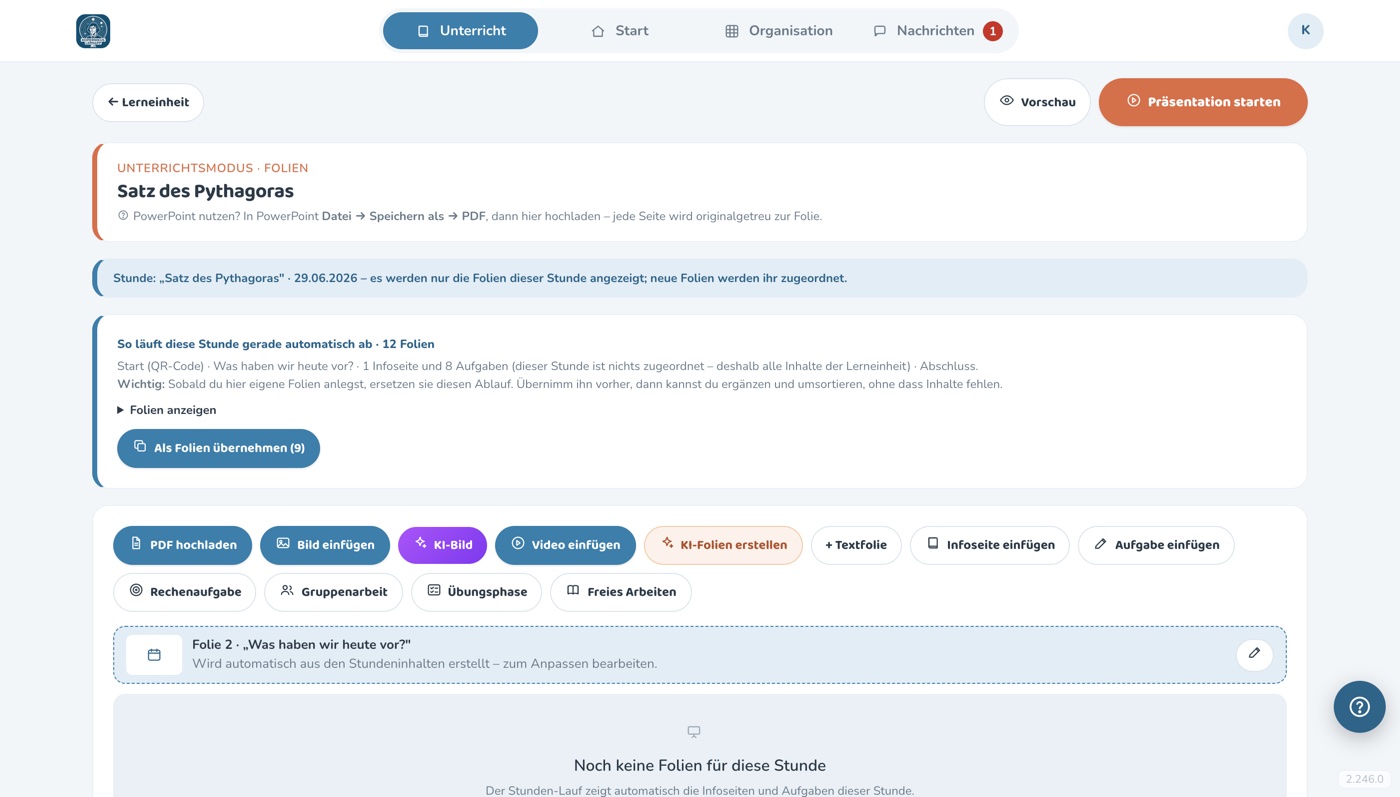This screenshot has width=1400, height=797.
Task: Click the calendar icon of Folie 2
Action: click(x=154, y=655)
